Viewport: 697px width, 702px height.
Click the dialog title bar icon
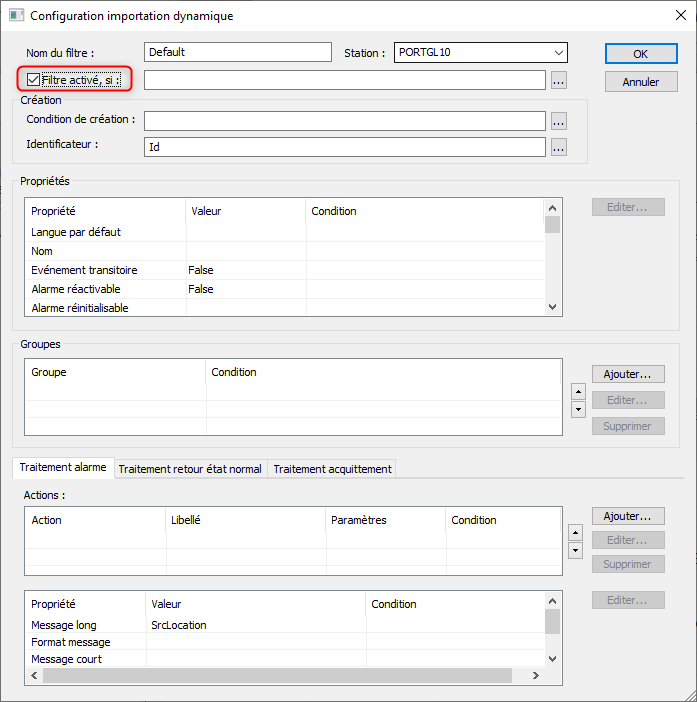click(16, 15)
